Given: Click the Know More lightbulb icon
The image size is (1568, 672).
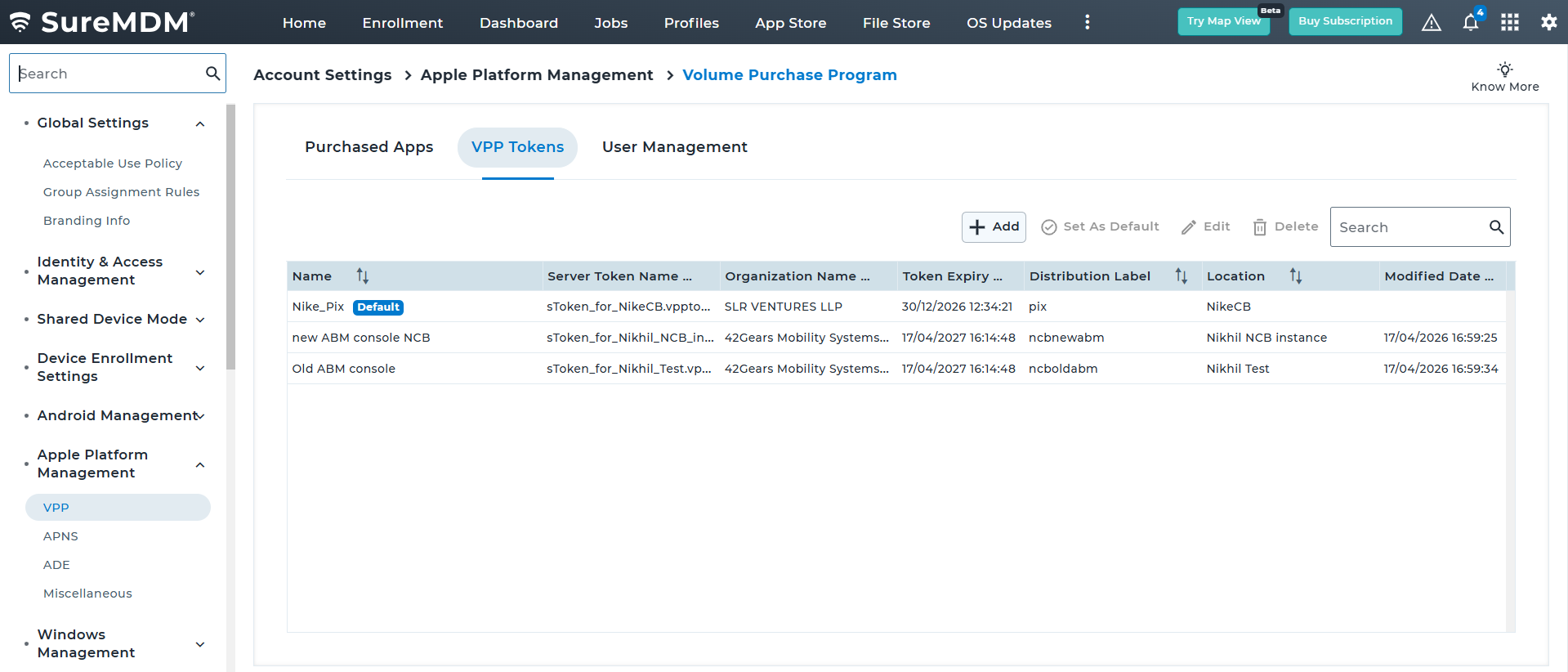Looking at the screenshot, I should [1504, 69].
